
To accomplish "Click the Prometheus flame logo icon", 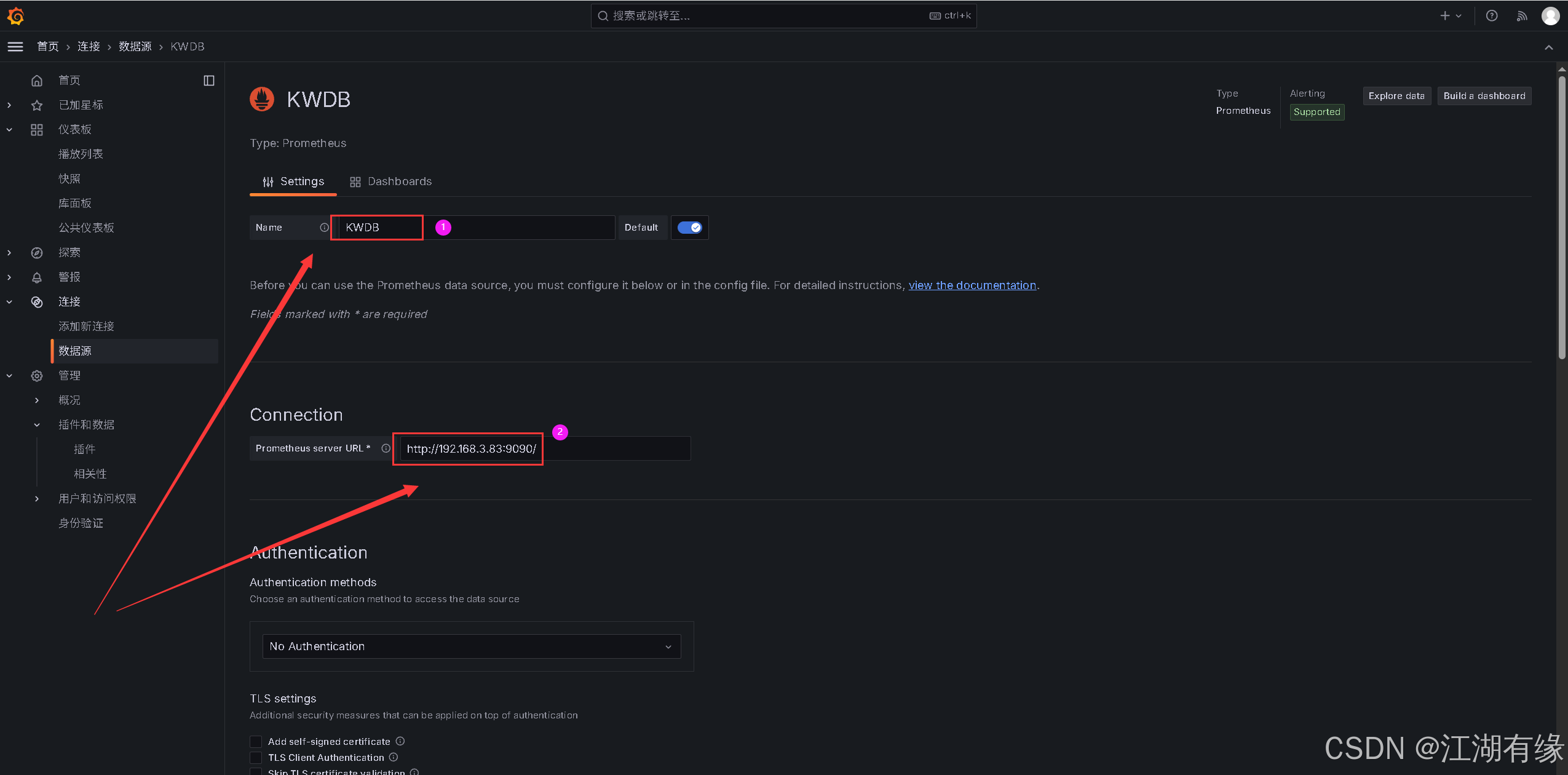I will pyautogui.click(x=262, y=99).
